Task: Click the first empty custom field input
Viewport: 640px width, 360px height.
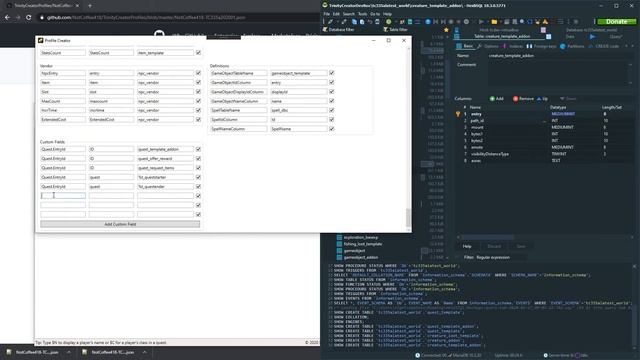Action: pos(63,196)
